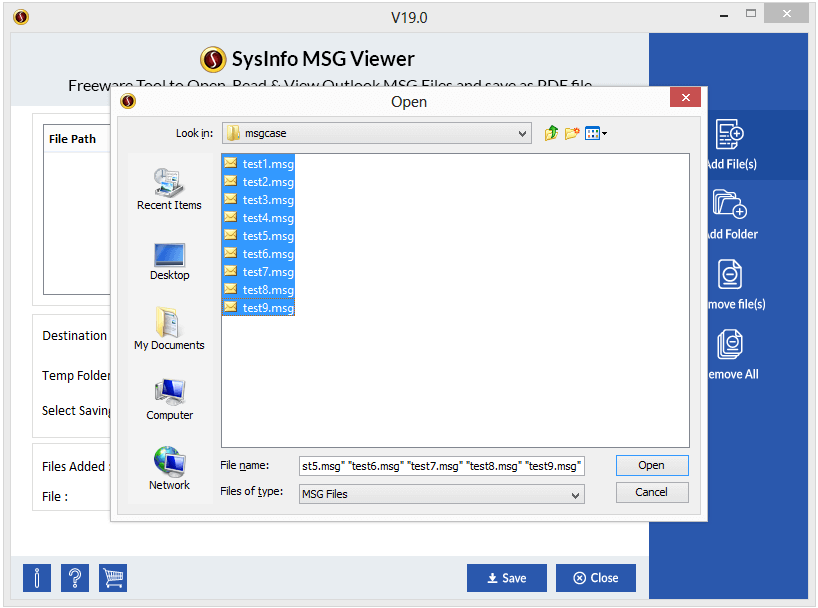This screenshot has width=818, height=608.
Task: Select test7.msg file
Action: pyautogui.click(x=259, y=272)
